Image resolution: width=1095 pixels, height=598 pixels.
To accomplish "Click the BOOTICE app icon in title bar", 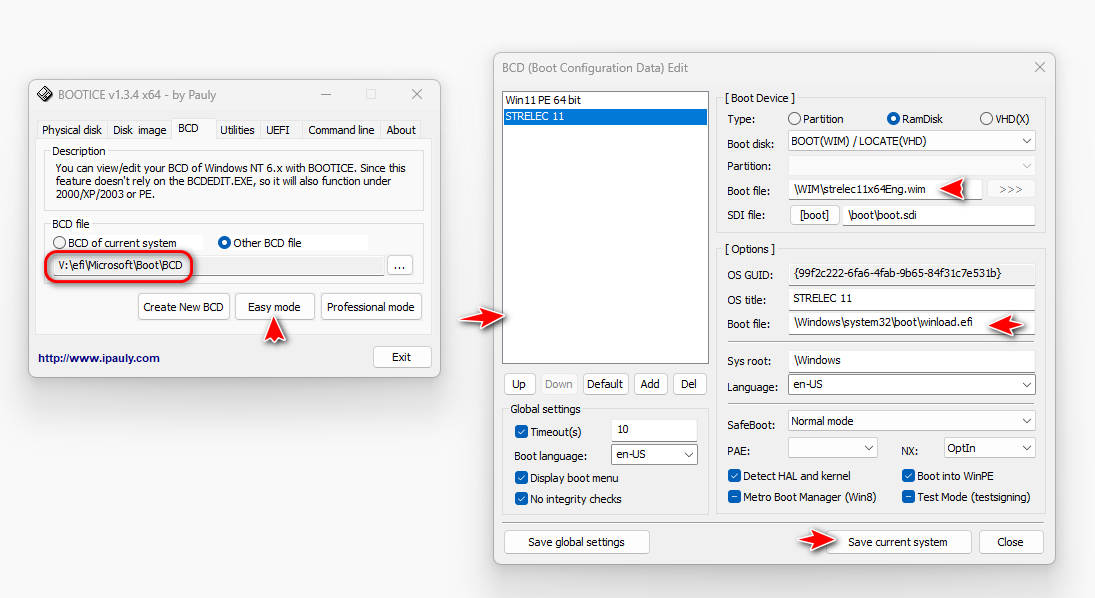I will tap(45, 94).
